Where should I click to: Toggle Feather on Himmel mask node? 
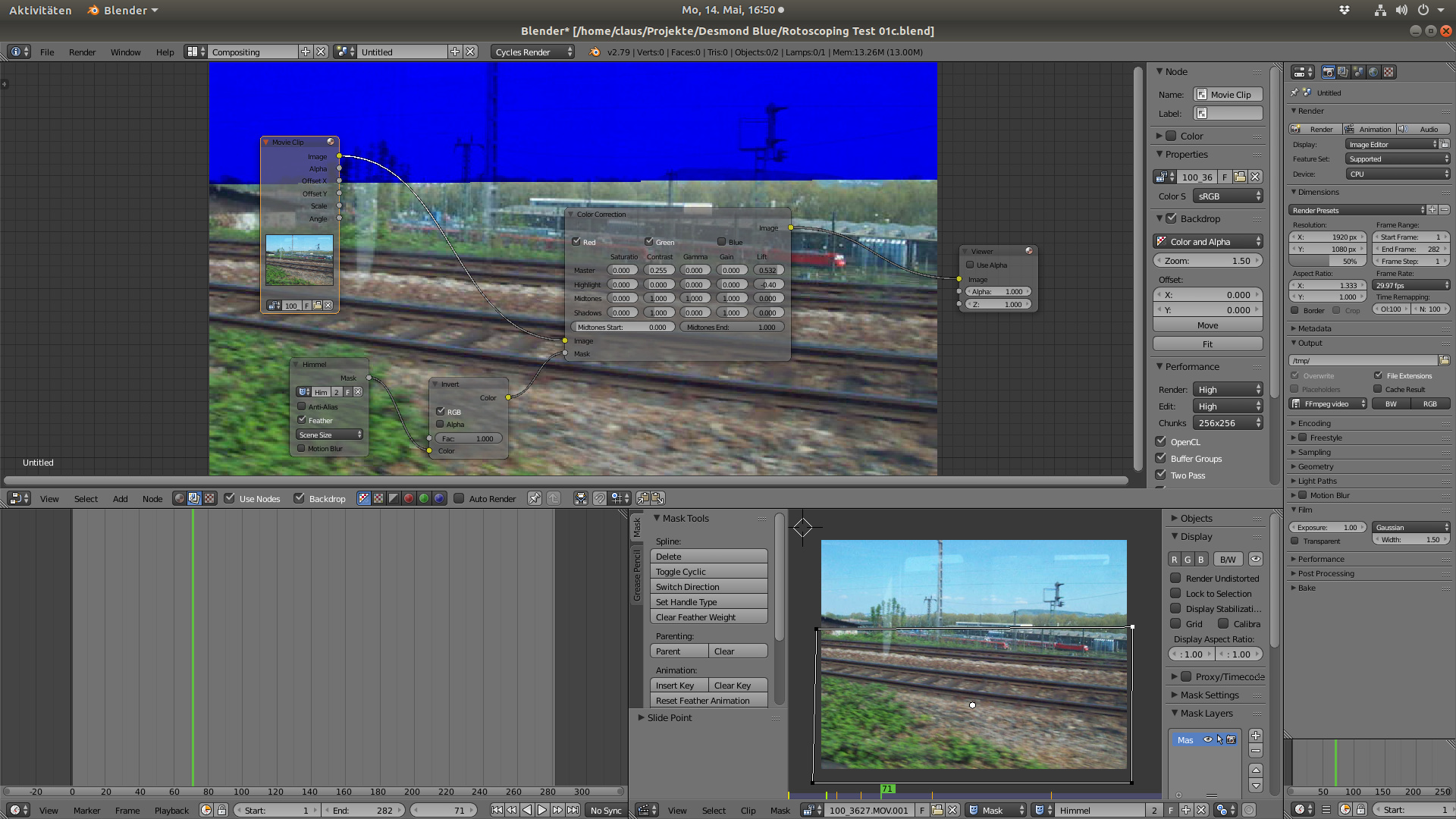click(302, 419)
